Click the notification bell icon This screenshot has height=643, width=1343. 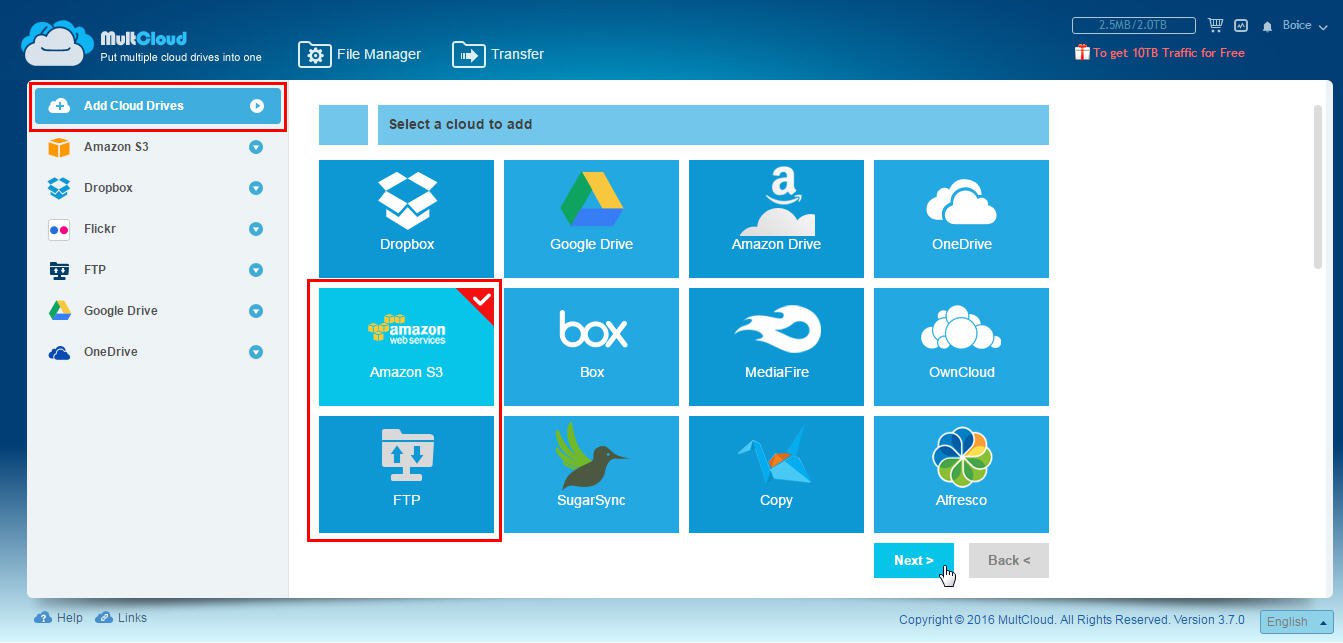pos(1268,26)
